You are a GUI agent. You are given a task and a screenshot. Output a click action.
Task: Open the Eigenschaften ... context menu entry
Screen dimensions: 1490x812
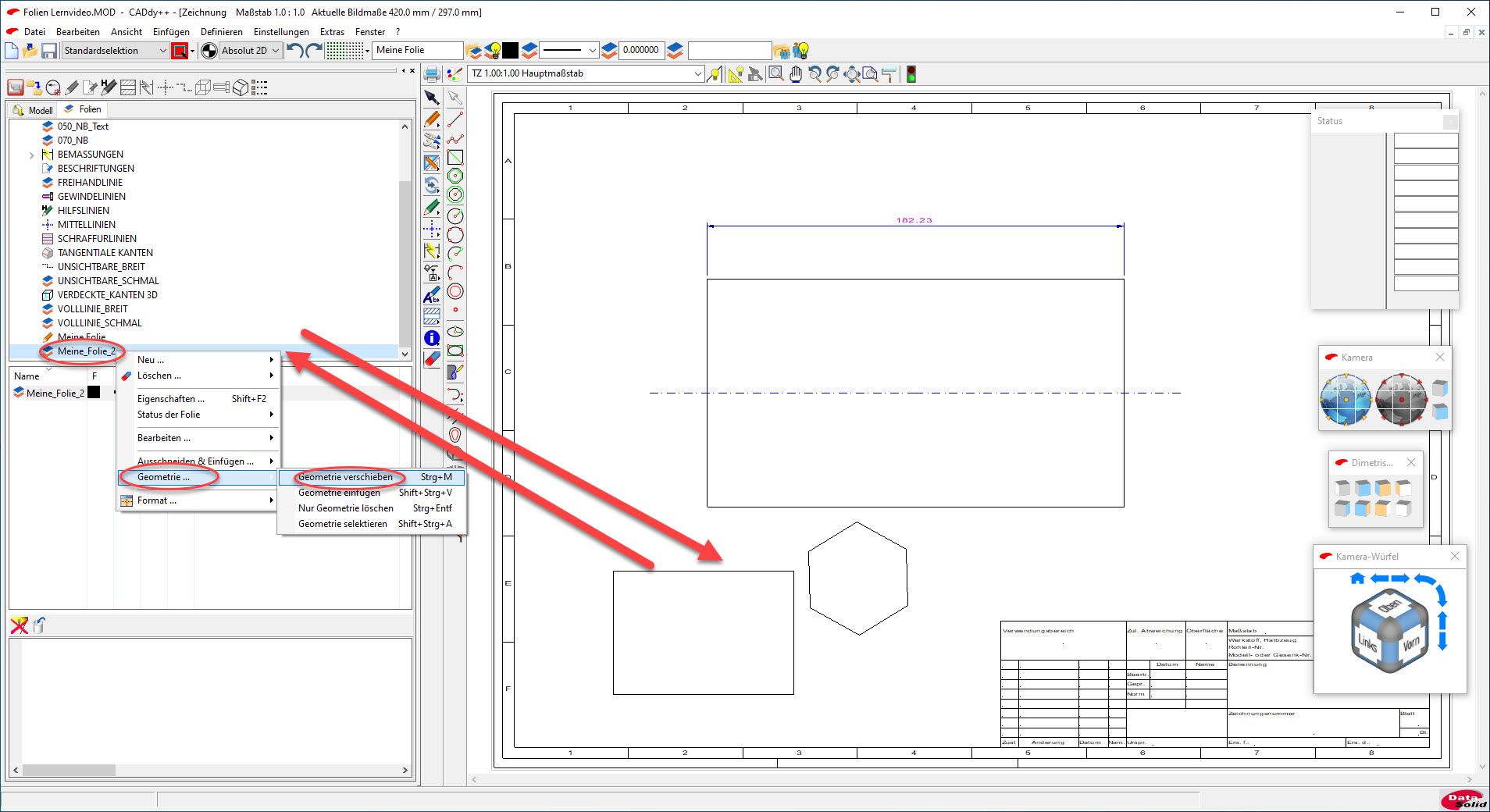click(x=198, y=399)
